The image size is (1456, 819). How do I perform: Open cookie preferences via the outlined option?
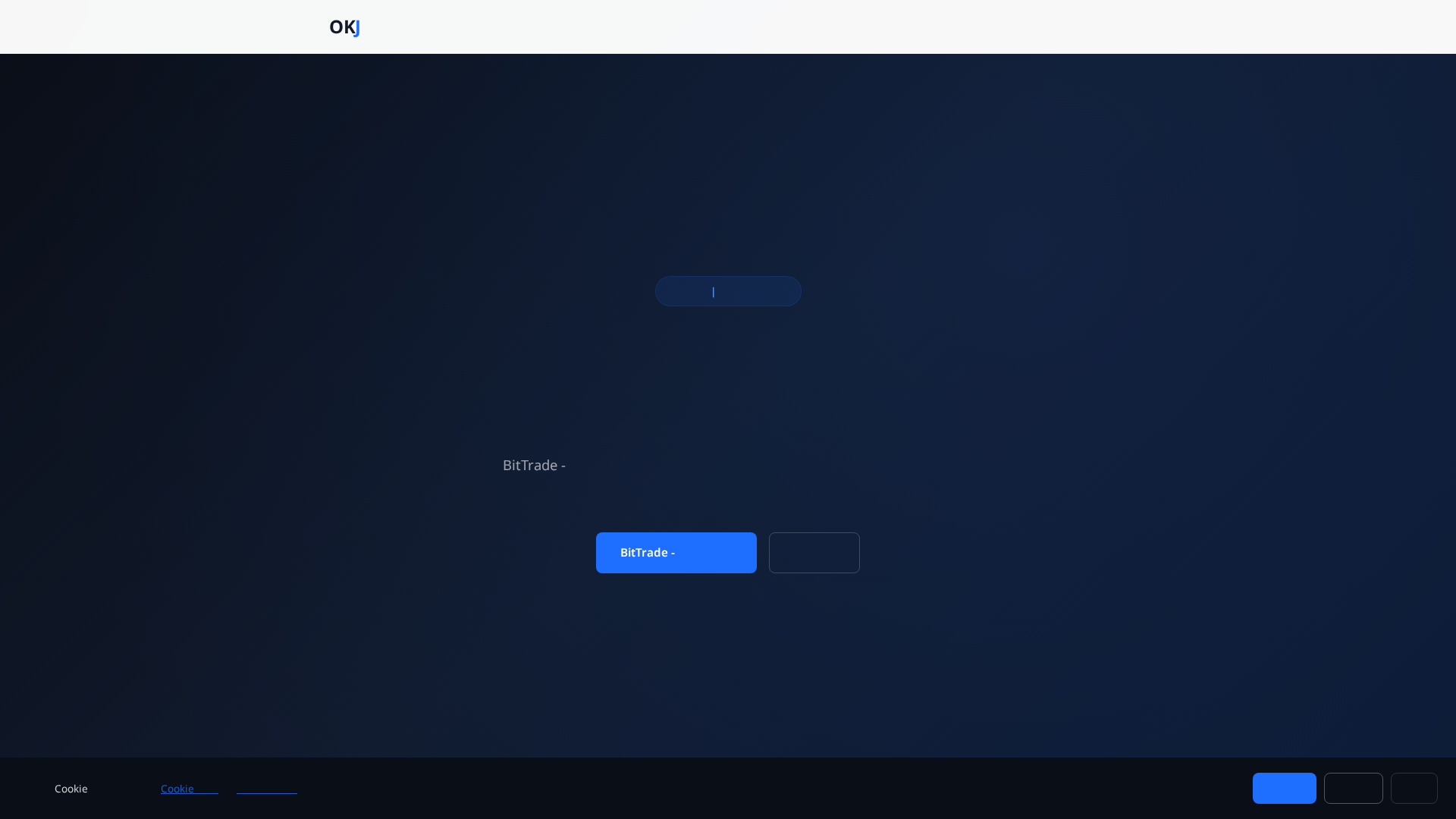coord(1353,788)
